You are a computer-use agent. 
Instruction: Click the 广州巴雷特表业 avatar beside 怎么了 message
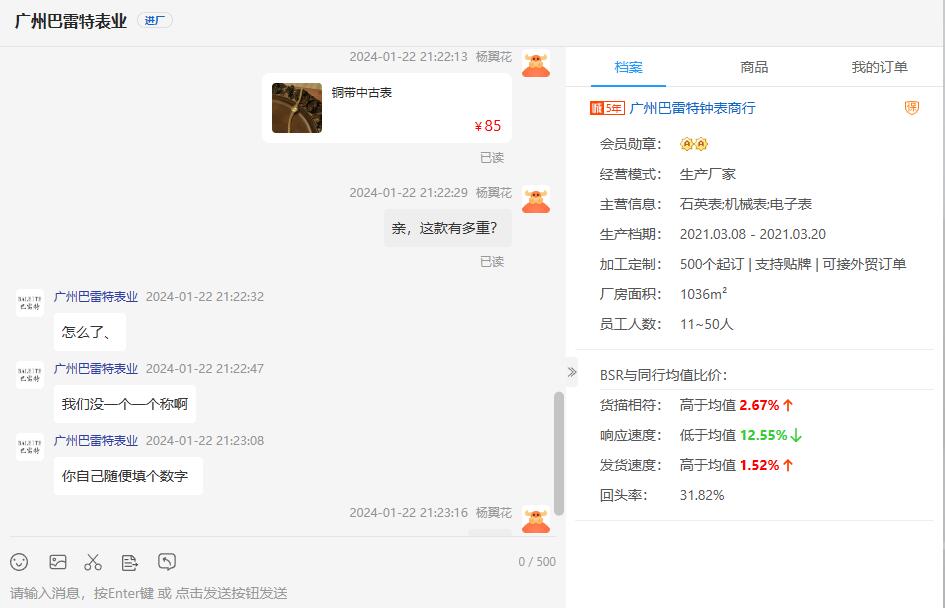pos(30,303)
